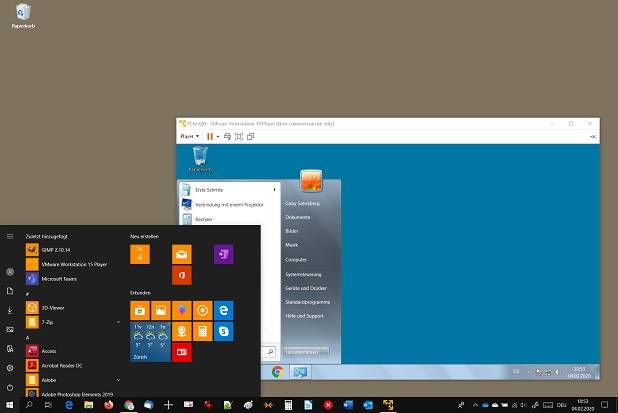
Task: Open Standardprogramme in Windows 7 menu
Action: click(308, 302)
